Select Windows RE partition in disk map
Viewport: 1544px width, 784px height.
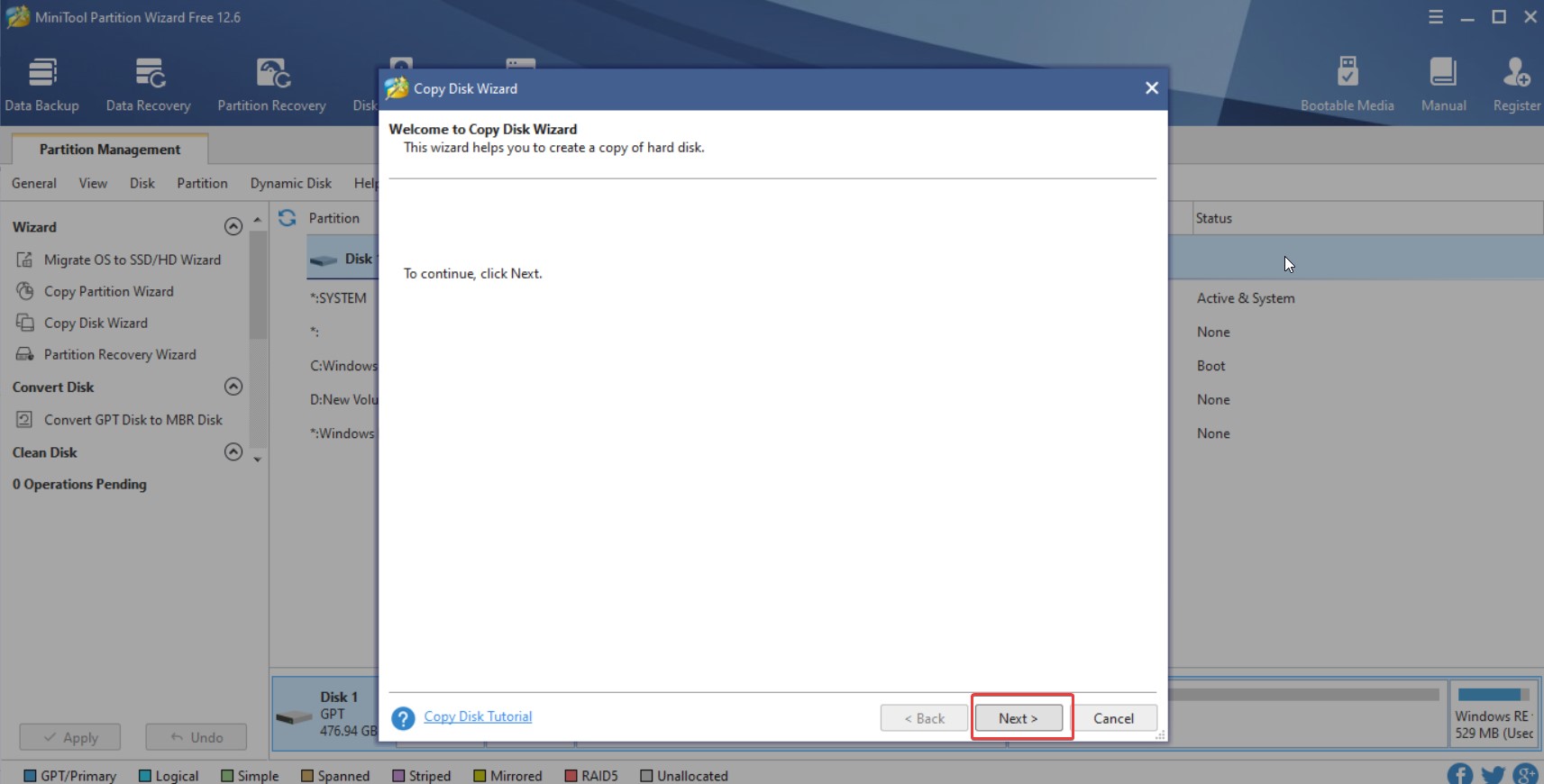1494,714
